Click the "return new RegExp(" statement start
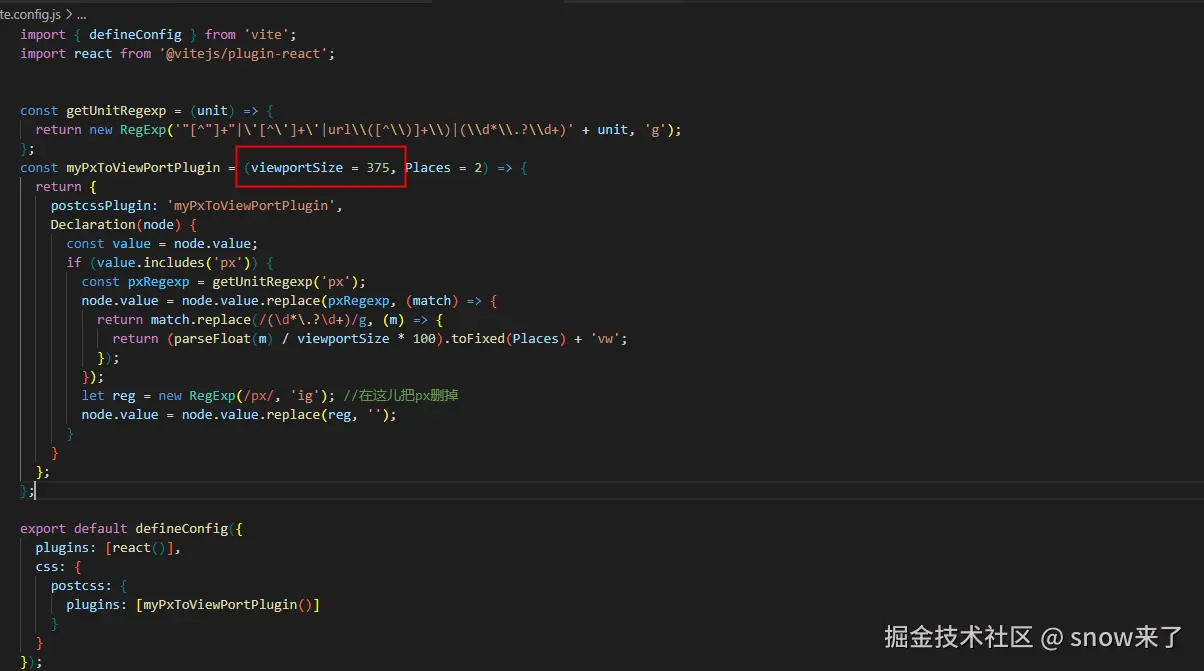Viewport: 1204px width, 671px height. click(x=104, y=130)
